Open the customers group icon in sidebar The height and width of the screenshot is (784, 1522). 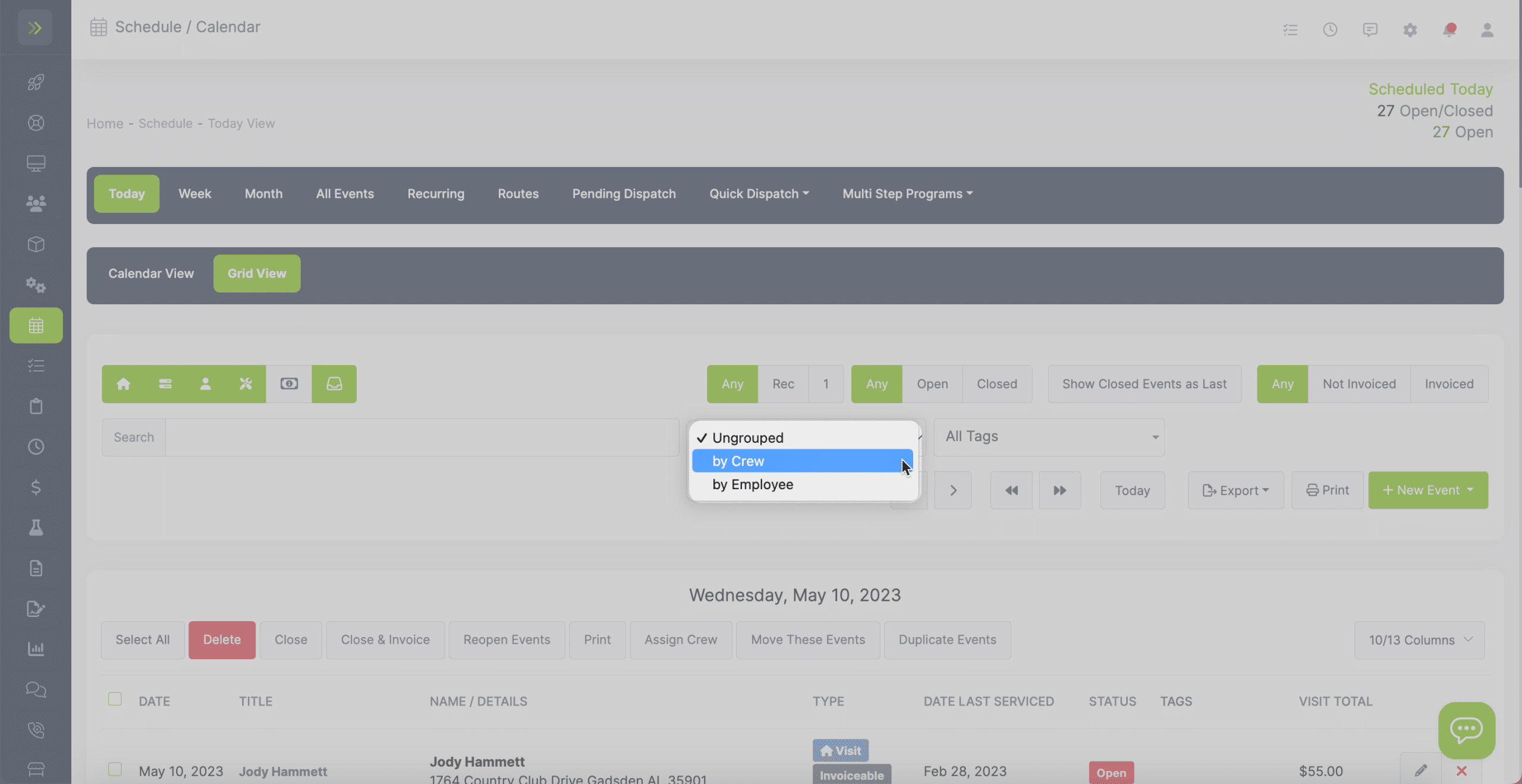36,204
